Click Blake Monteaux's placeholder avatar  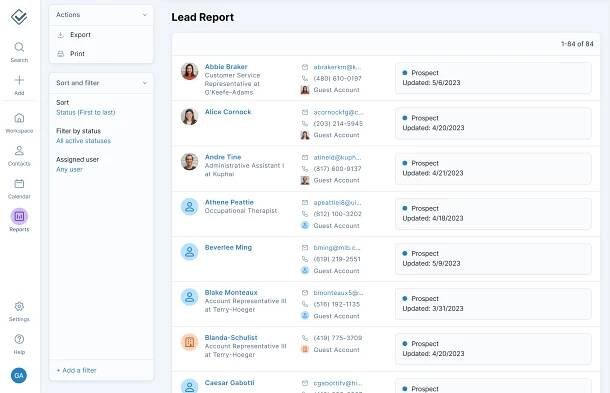[x=189, y=297]
